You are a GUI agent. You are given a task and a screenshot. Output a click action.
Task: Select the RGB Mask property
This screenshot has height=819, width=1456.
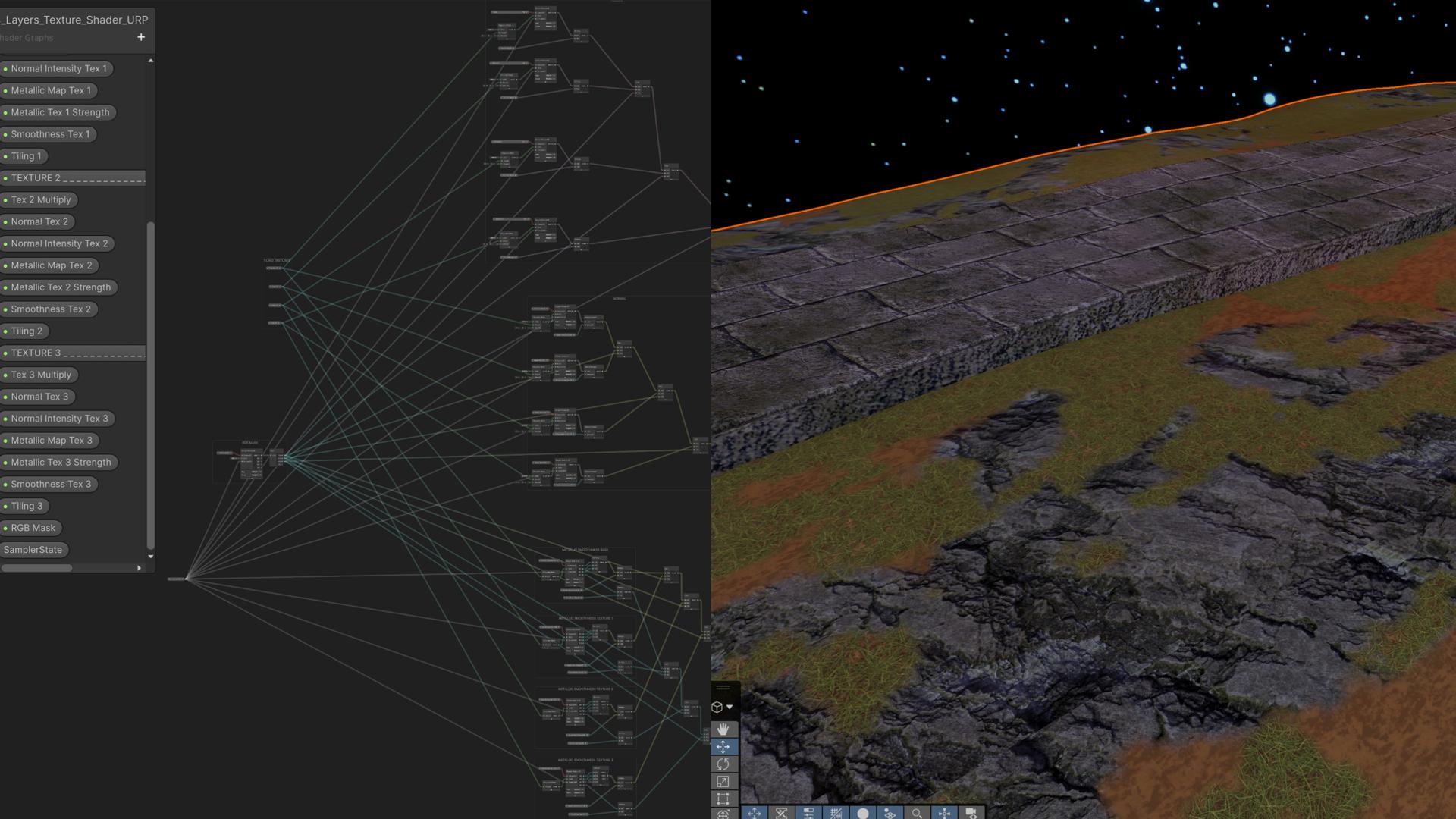pyautogui.click(x=33, y=528)
